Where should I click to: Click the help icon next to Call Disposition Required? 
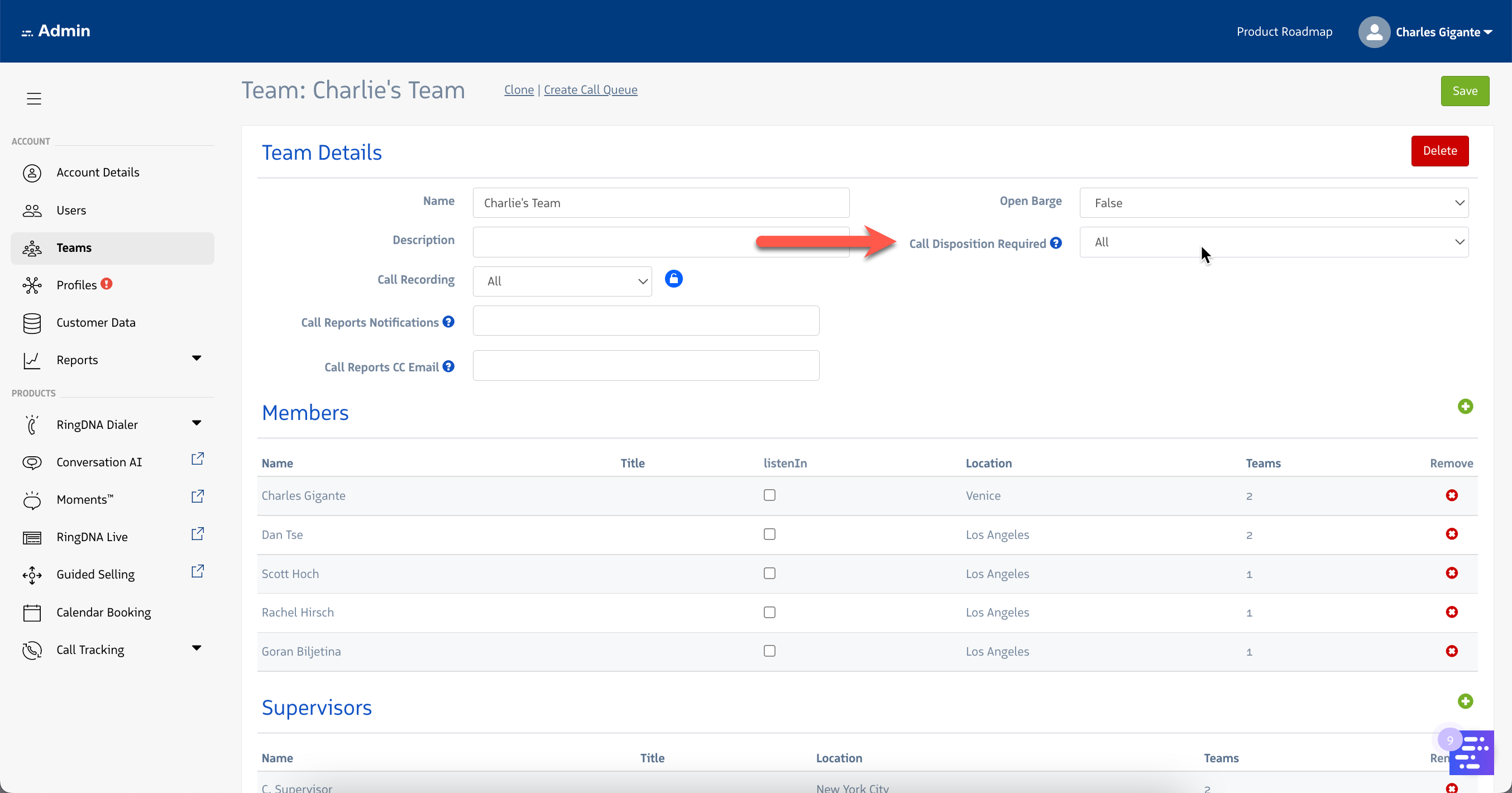[1055, 243]
